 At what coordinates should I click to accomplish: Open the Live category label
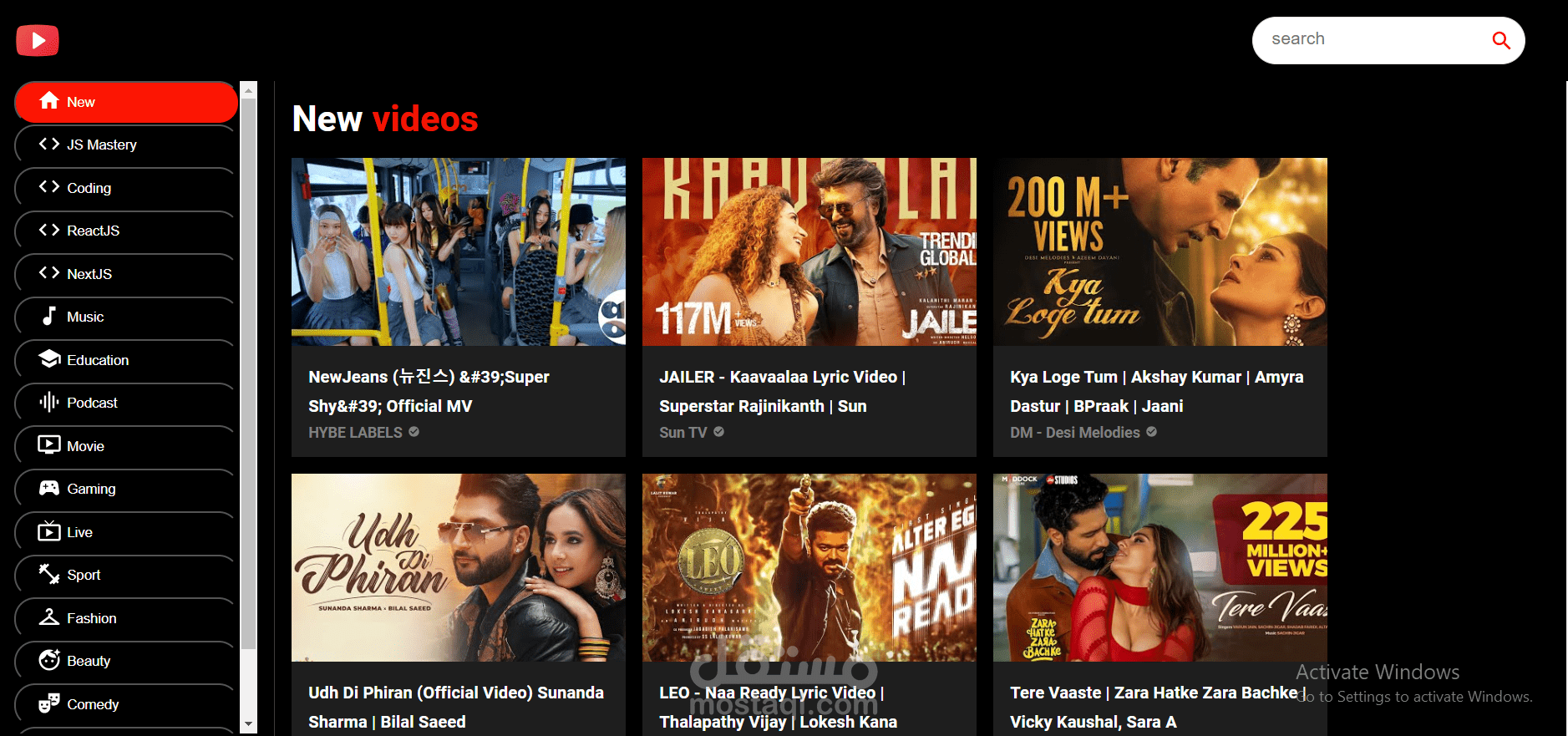click(79, 532)
